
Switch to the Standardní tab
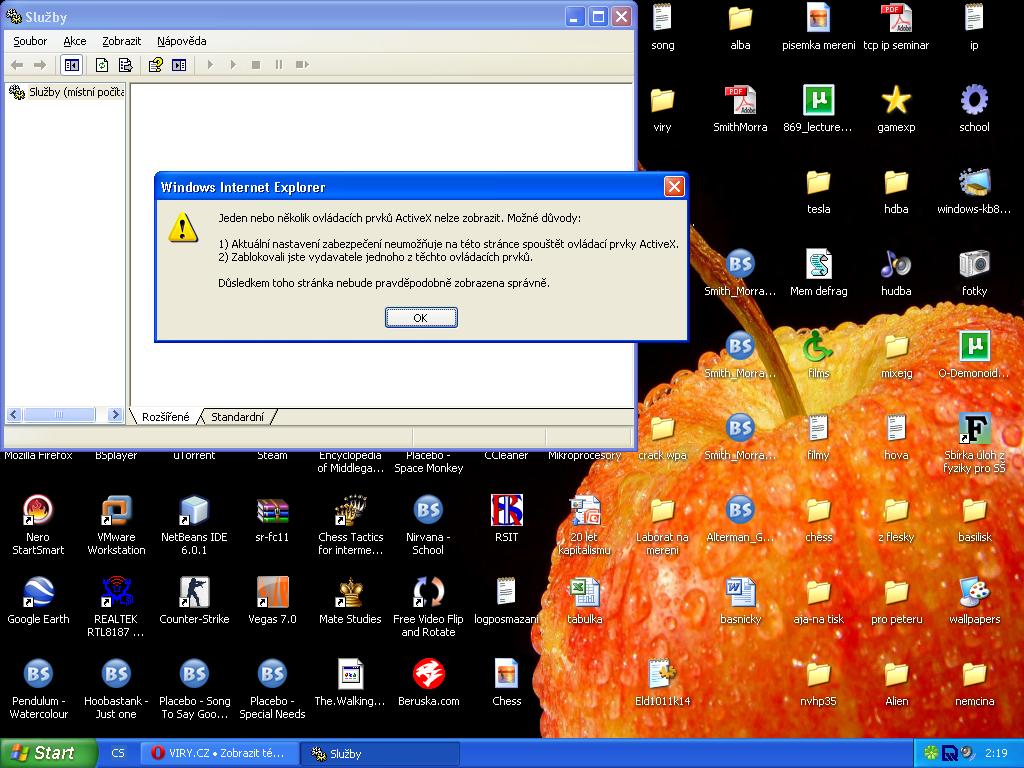[x=237, y=417]
